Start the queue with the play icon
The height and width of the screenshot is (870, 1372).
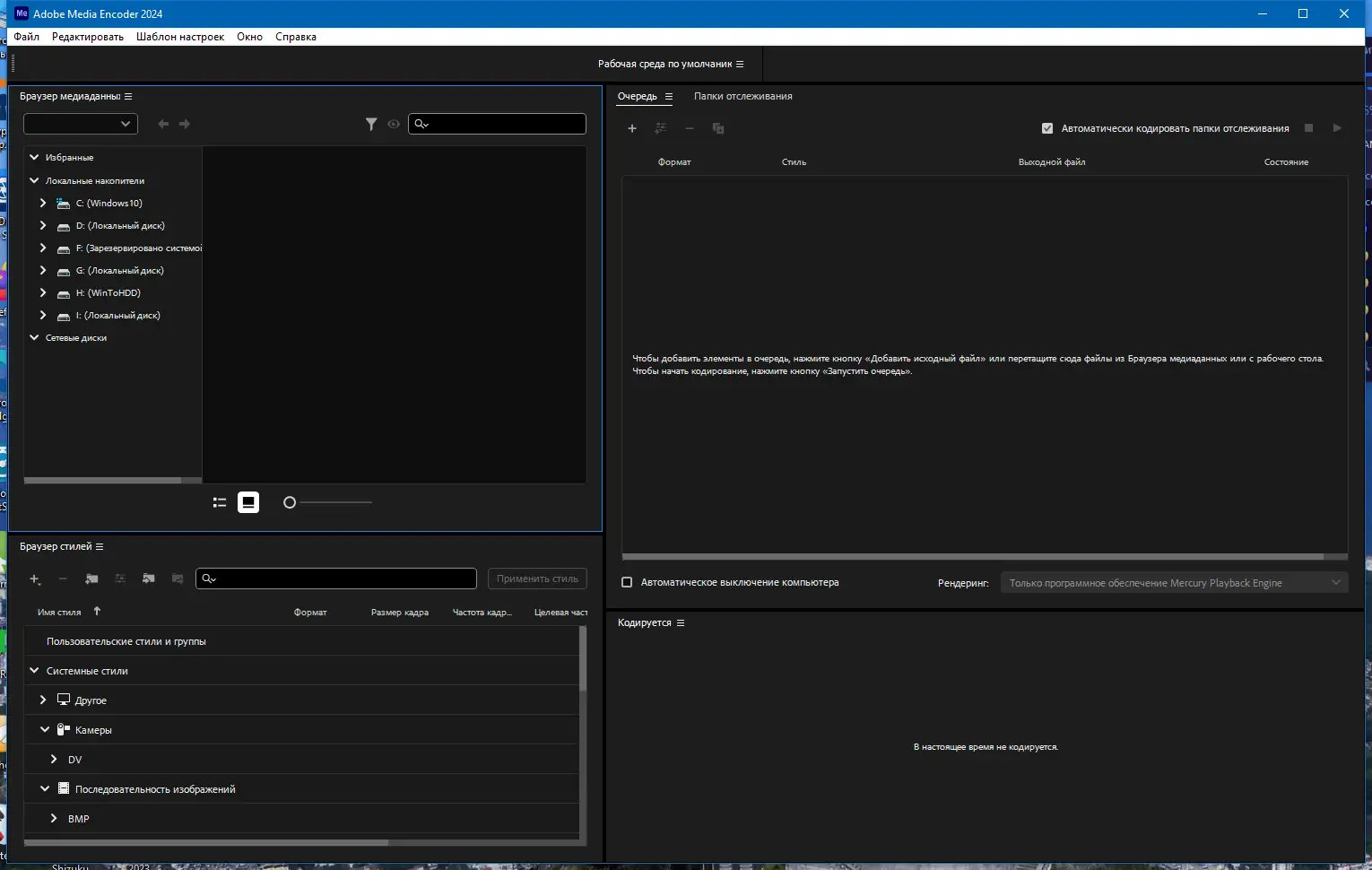[1337, 128]
